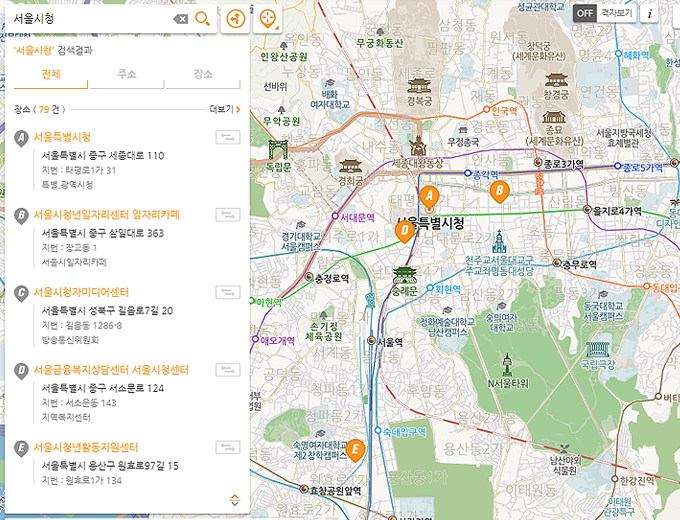This screenshot has width=680, height=520.
Task: Select orange map pin E
Action: [x=355, y=450]
